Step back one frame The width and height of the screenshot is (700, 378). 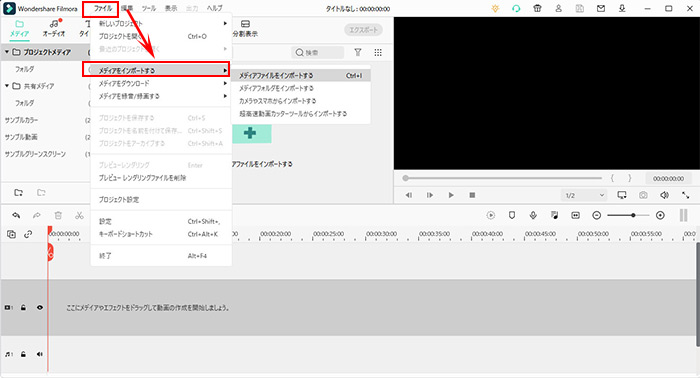point(408,195)
